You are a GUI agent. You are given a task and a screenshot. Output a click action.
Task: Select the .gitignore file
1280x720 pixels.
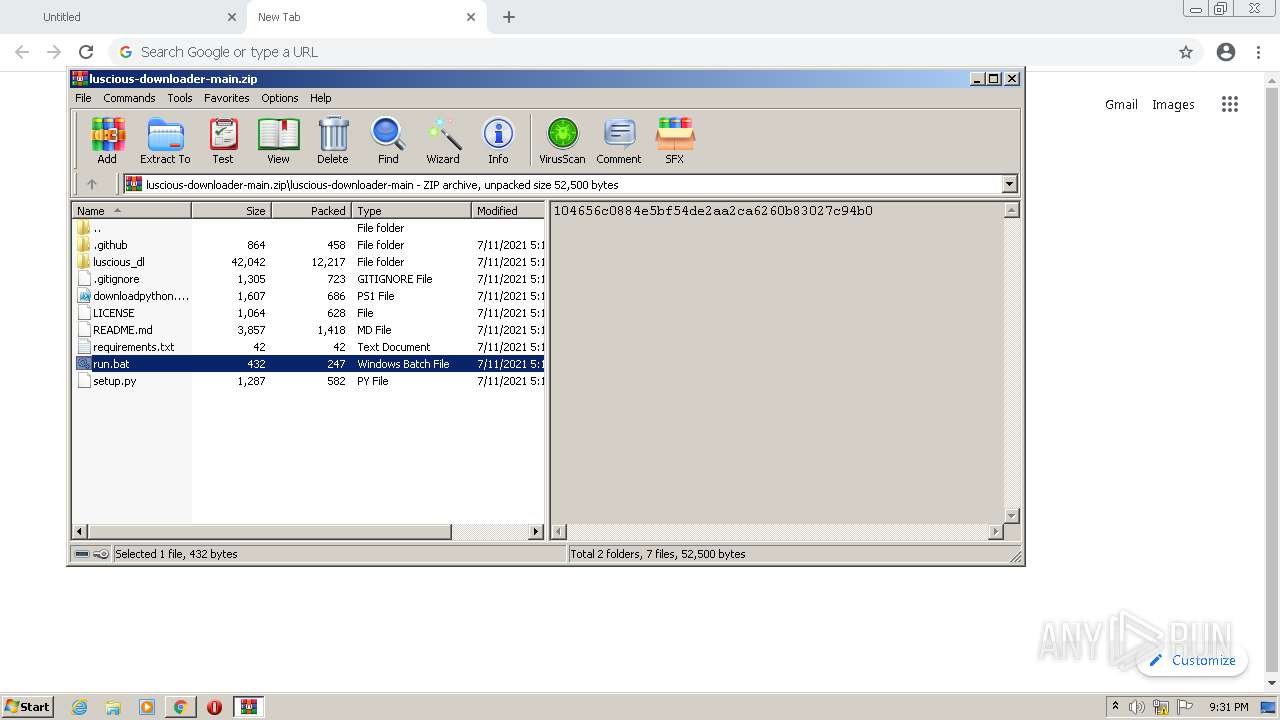(309, 279)
